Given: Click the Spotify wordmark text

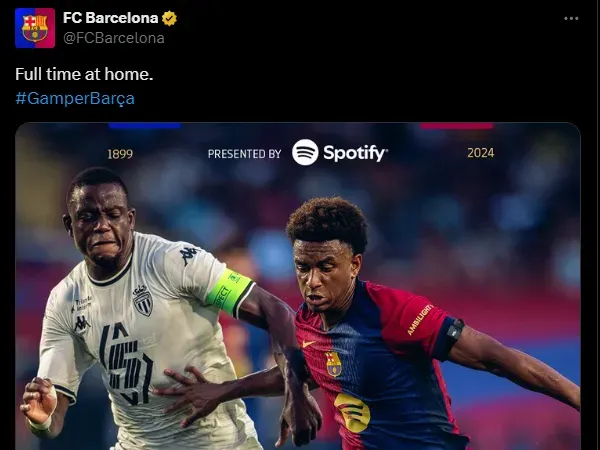Looking at the screenshot, I should tap(355, 153).
